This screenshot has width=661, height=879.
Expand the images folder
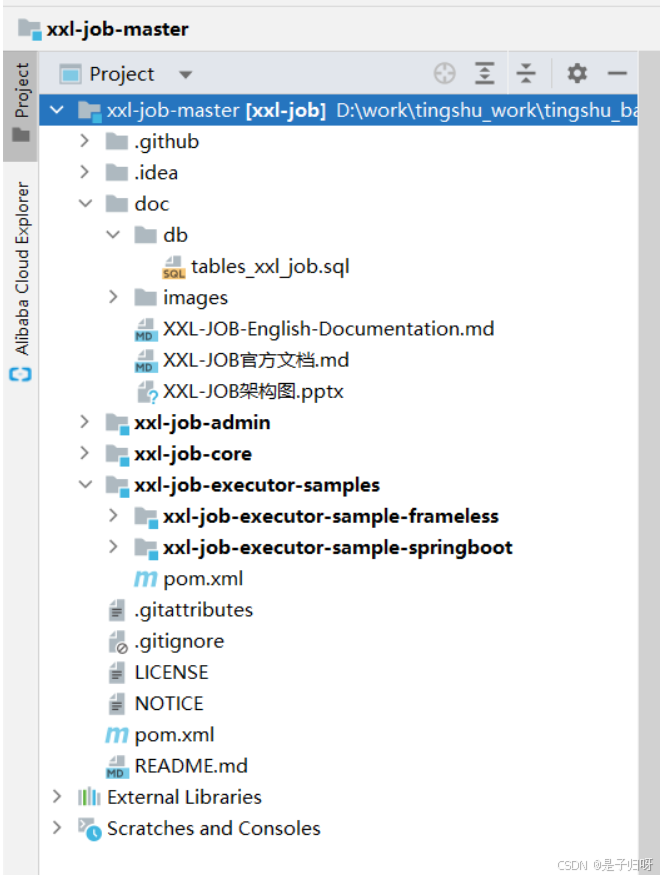point(113,297)
